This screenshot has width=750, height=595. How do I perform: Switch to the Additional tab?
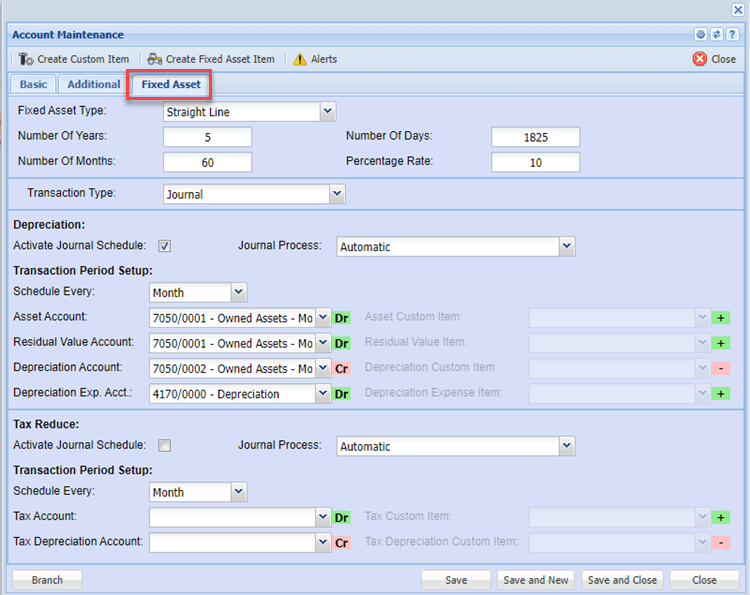click(x=93, y=85)
